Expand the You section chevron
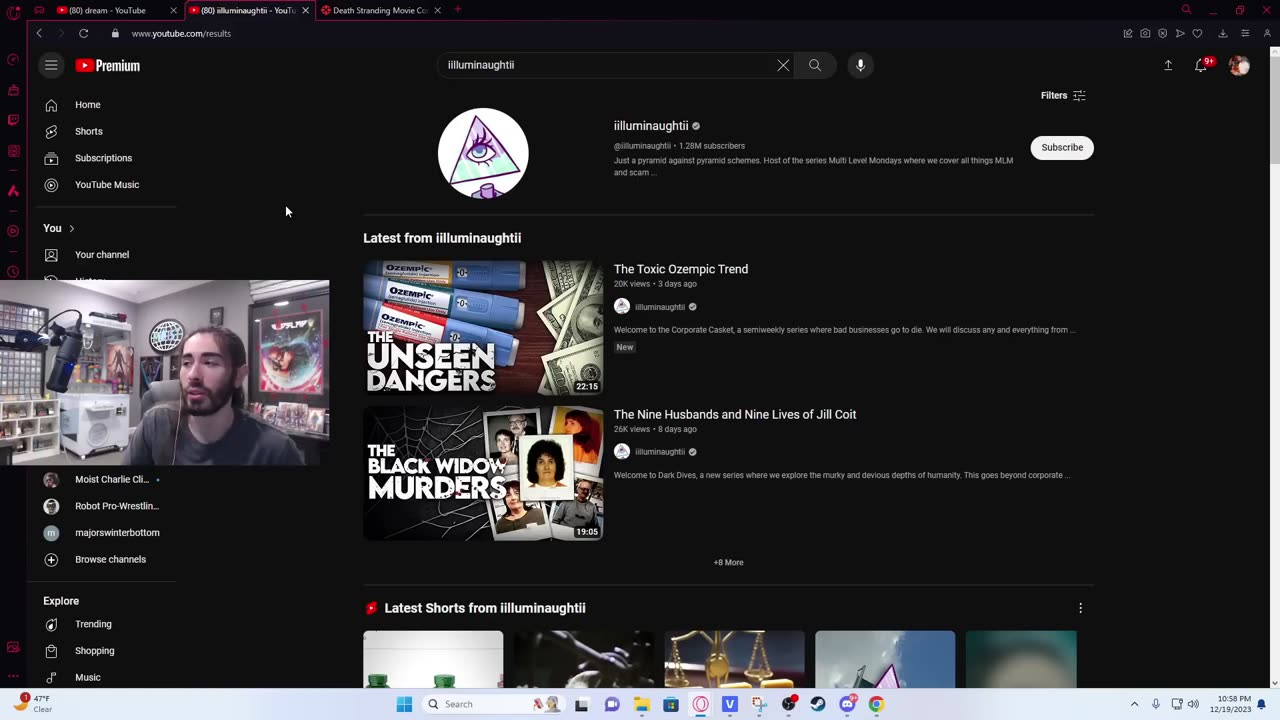The image size is (1280, 720). click(x=71, y=228)
